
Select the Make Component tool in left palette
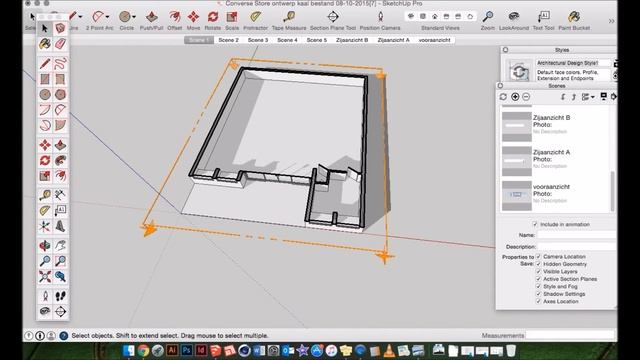tap(60, 28)
